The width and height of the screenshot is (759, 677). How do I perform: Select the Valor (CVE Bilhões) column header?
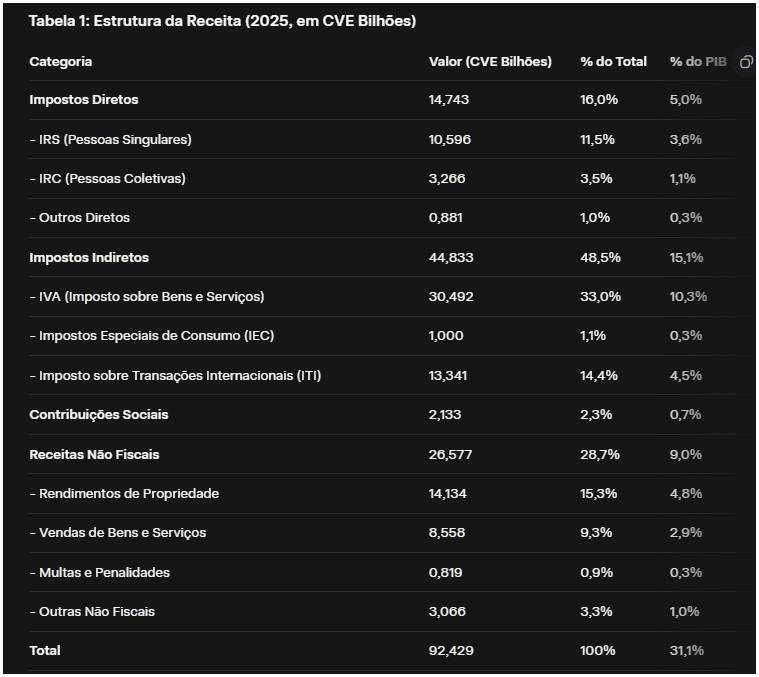pyautogui.click(x=490, y=62)
